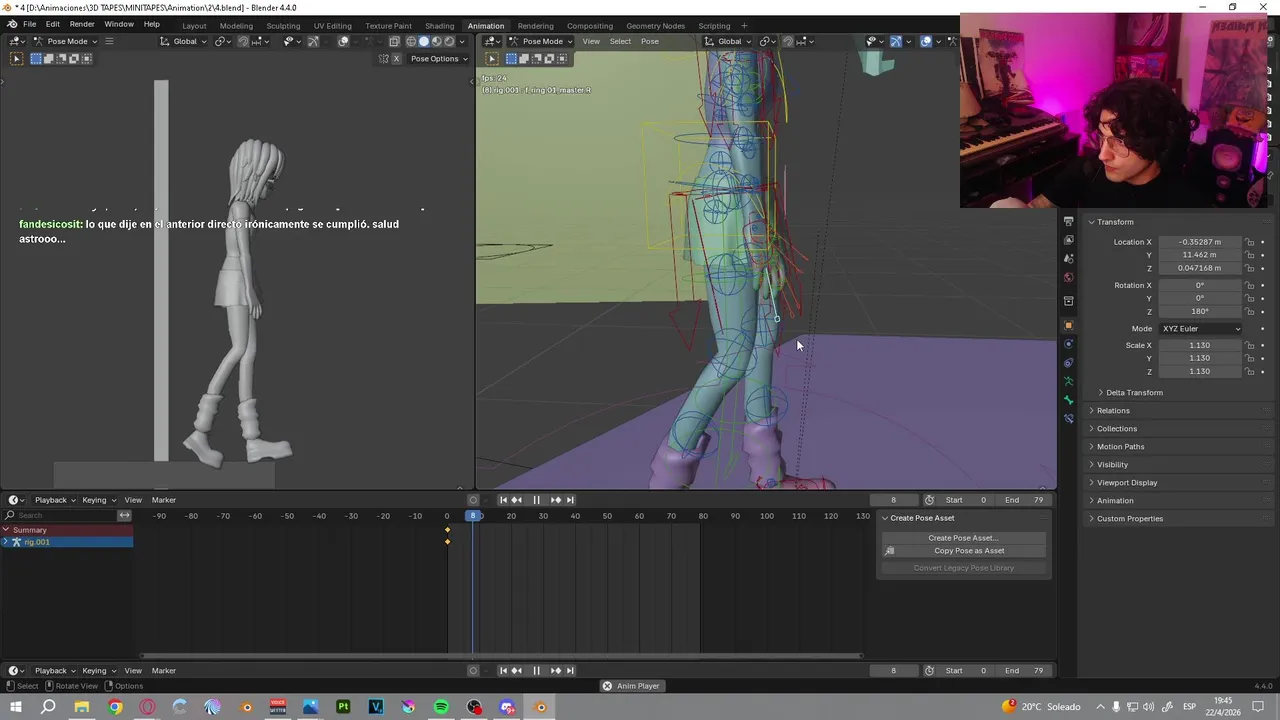Image resolution: width=1280 pixels, height=720 pixels.
Task: Toggle use preview range clock icon
Action: pyautogui.click(x=929, y=500)
